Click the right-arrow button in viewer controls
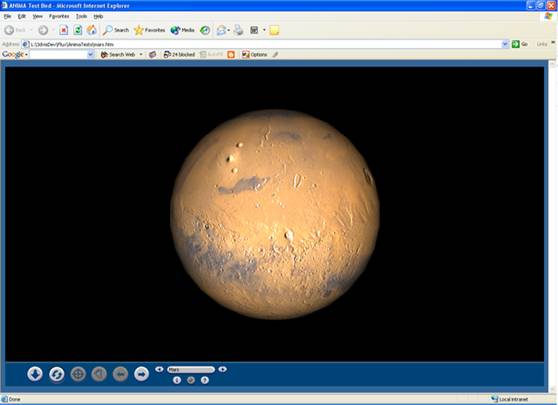Viewport: 558px width, 405px height. (x=141, y=374)
